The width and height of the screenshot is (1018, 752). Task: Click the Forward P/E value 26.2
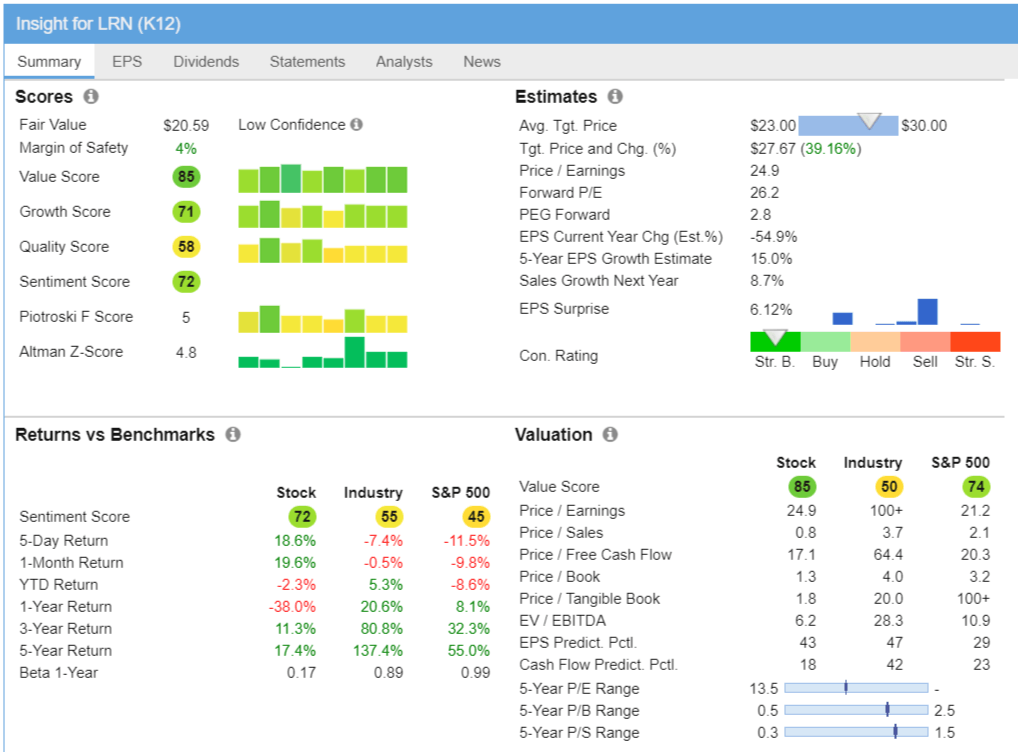(764, 193)
